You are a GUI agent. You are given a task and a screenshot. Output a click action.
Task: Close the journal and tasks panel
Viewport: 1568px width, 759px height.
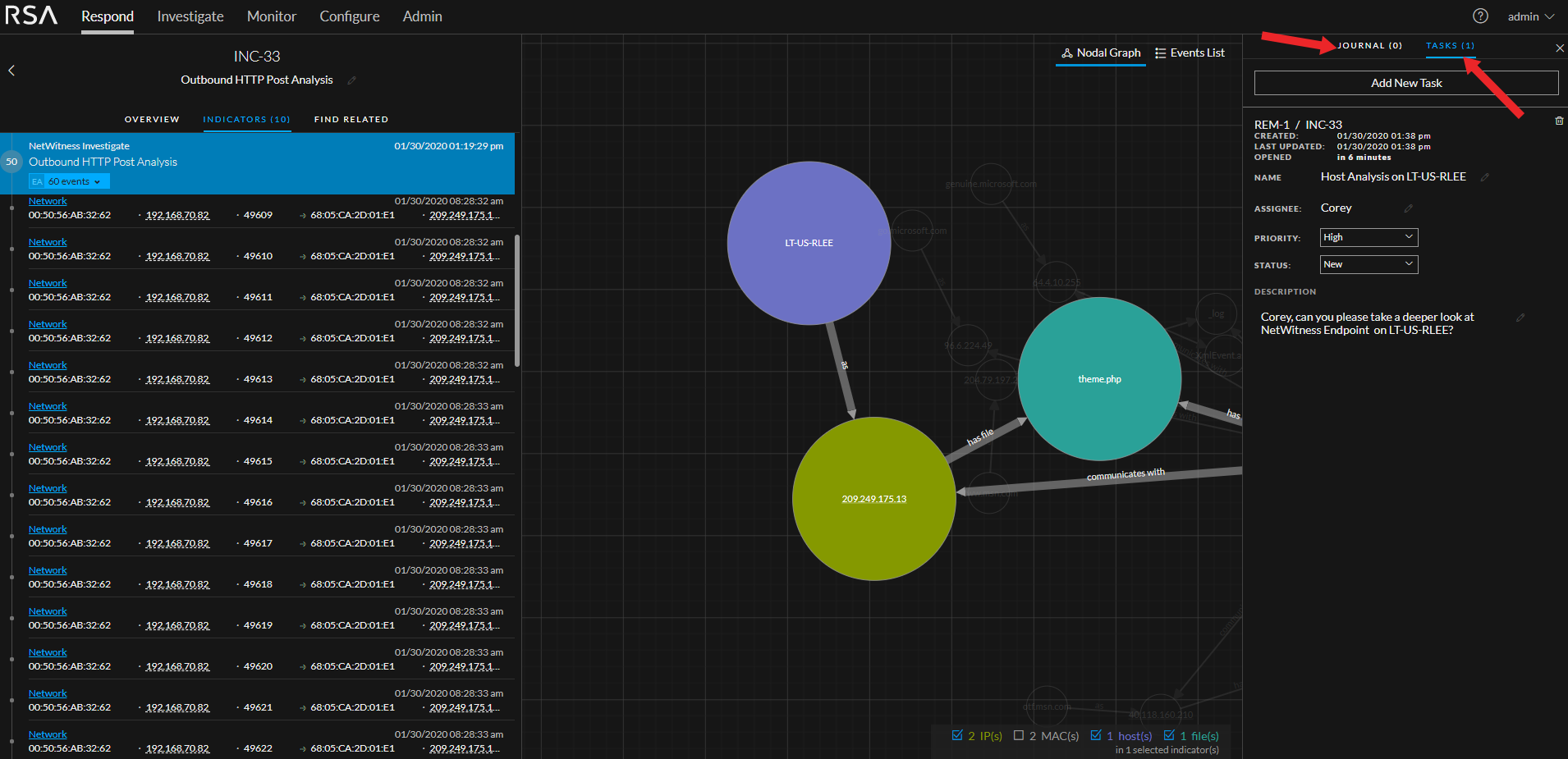[x=1559, y=48]
